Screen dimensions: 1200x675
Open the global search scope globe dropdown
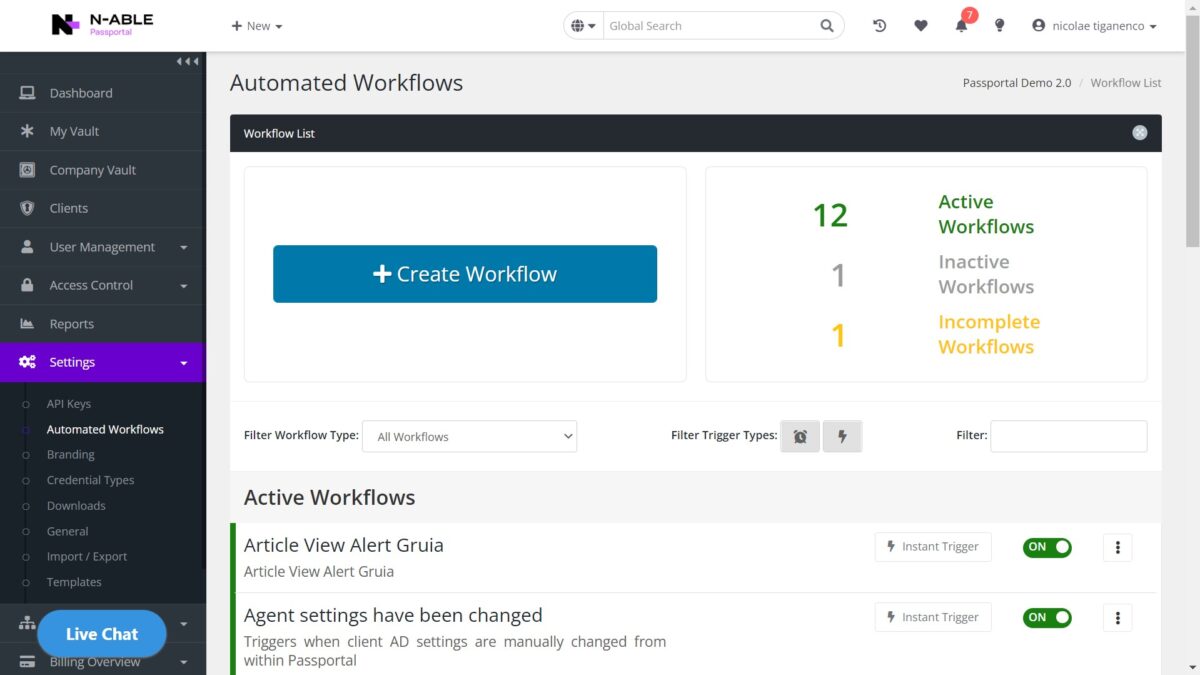click(x=584, y=26)
